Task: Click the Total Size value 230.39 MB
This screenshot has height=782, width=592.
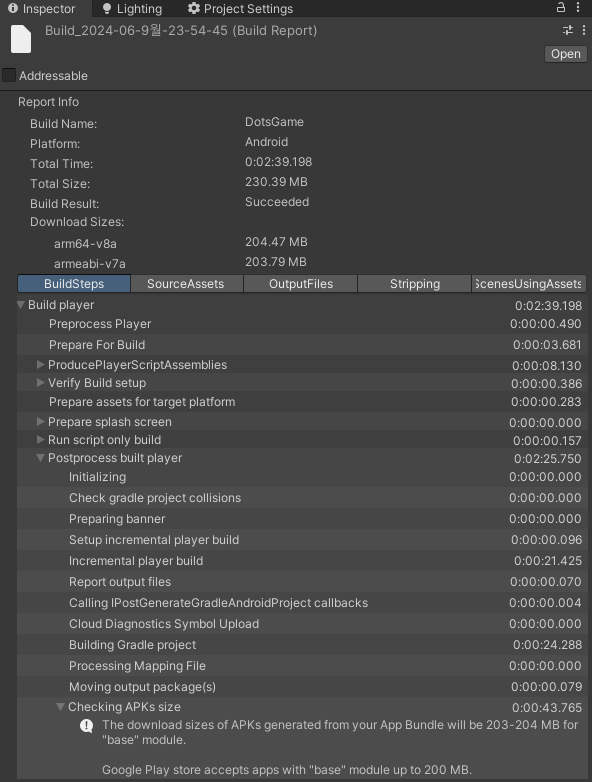Action: pos(276,182)
